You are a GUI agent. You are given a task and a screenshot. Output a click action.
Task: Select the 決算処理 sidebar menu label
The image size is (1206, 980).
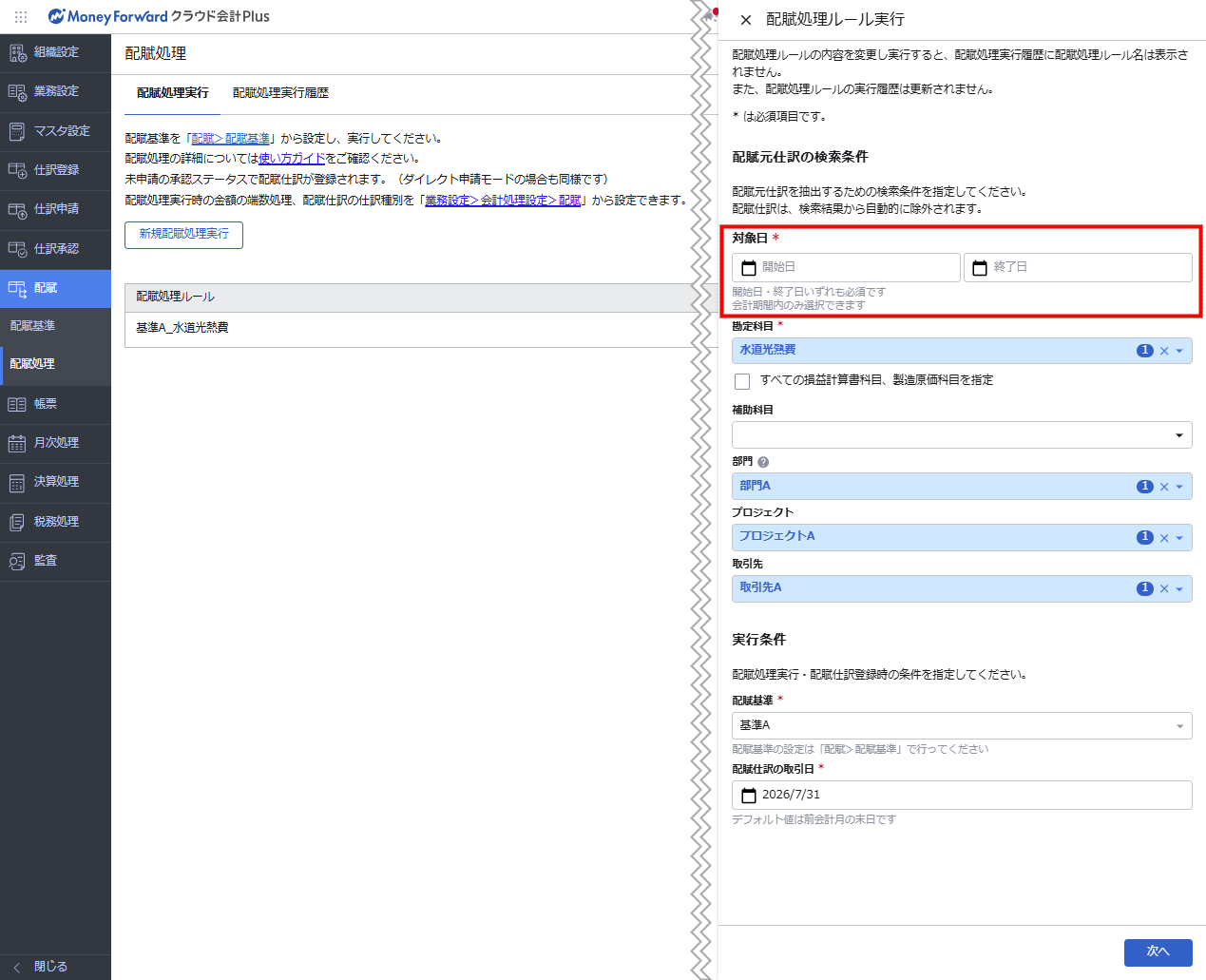click(x=56, y=482)
